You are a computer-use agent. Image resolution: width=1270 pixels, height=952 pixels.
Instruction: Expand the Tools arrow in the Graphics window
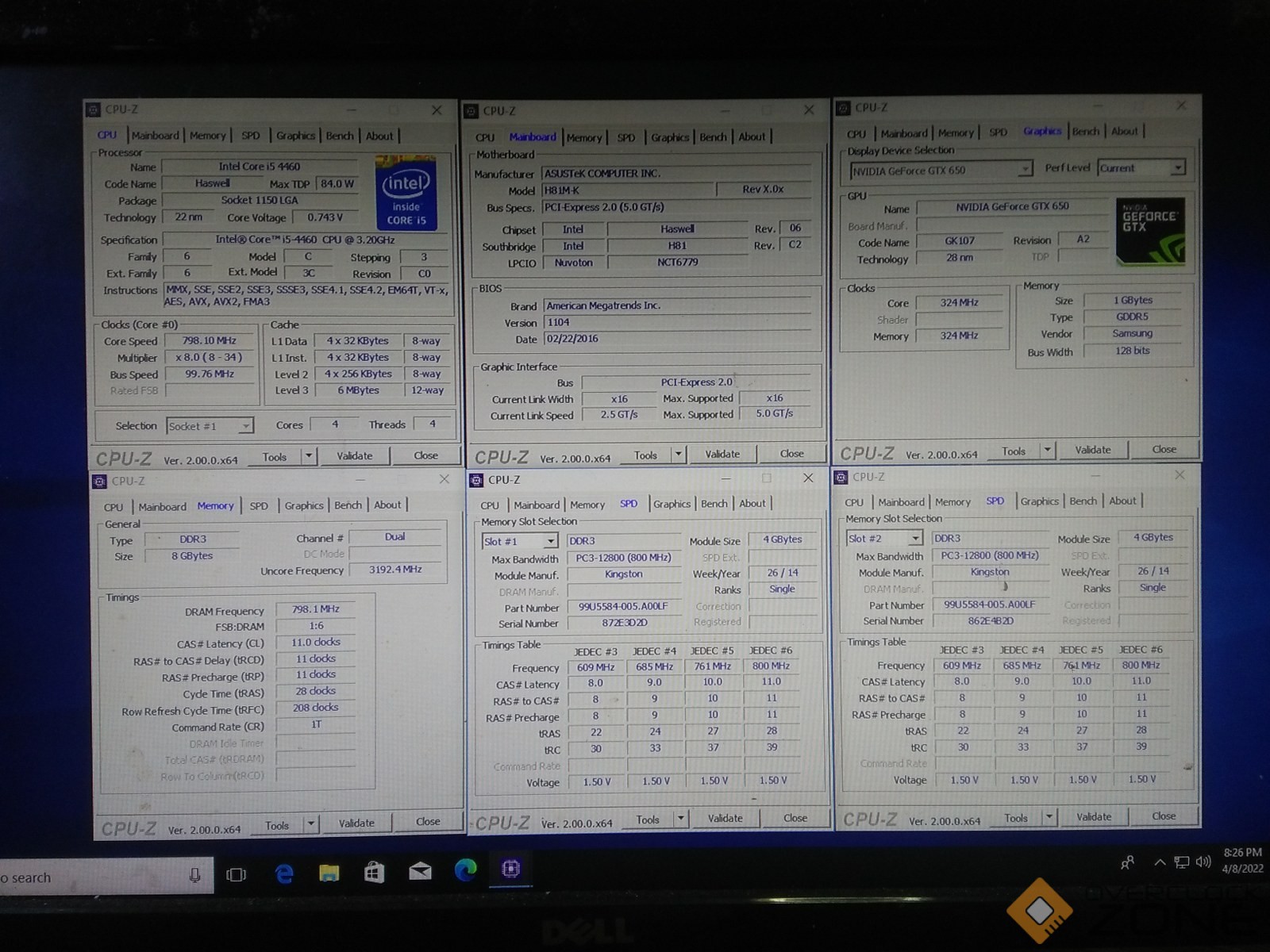pos(1047,451)
